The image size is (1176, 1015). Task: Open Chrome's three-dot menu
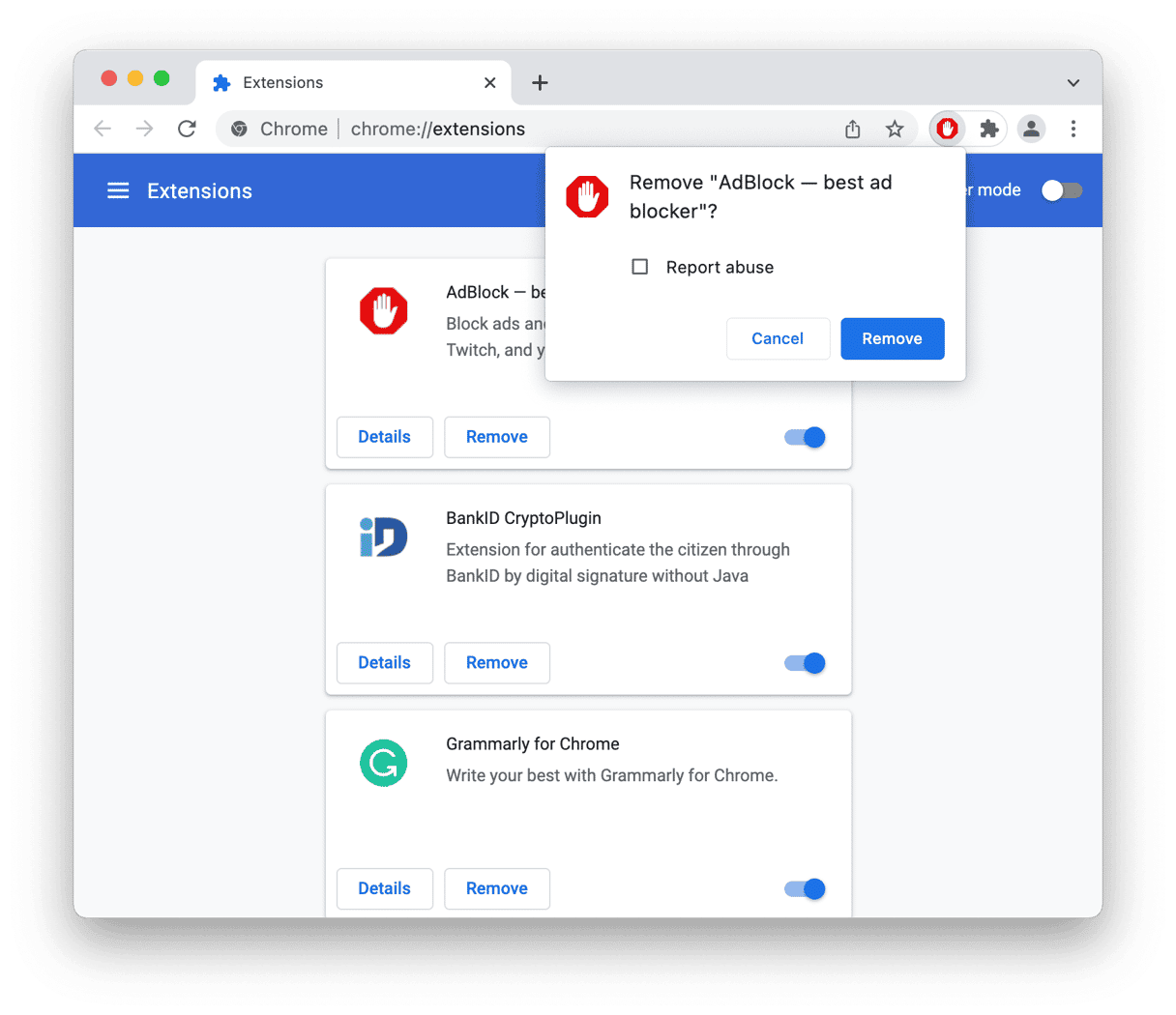[1073, 129]
